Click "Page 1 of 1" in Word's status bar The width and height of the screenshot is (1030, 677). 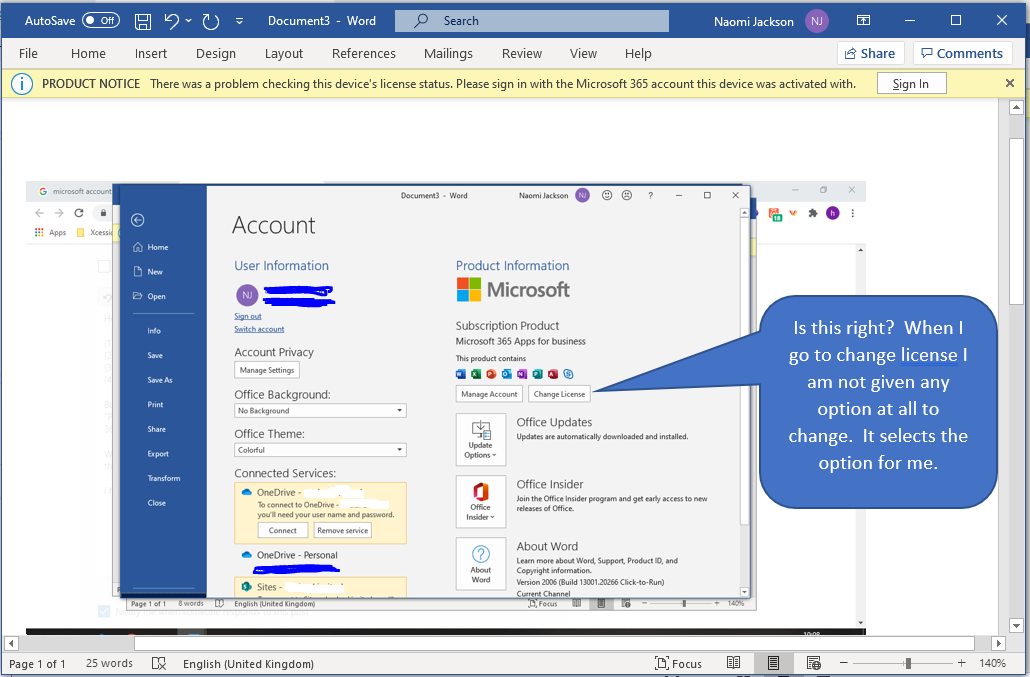click(37, 664)
